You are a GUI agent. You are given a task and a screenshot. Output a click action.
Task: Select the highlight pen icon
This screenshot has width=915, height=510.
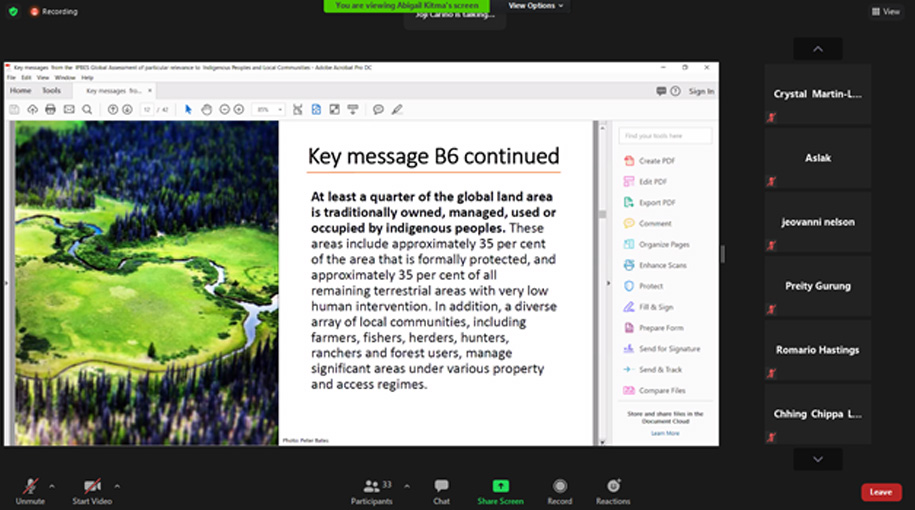pyautogui.click(x=397, y=110)
